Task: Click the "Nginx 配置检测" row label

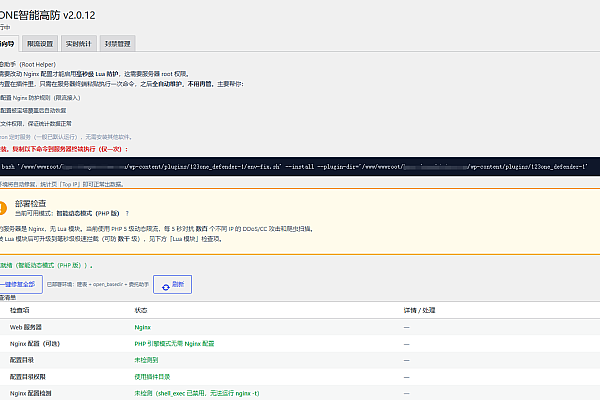Action: point(31,393)
